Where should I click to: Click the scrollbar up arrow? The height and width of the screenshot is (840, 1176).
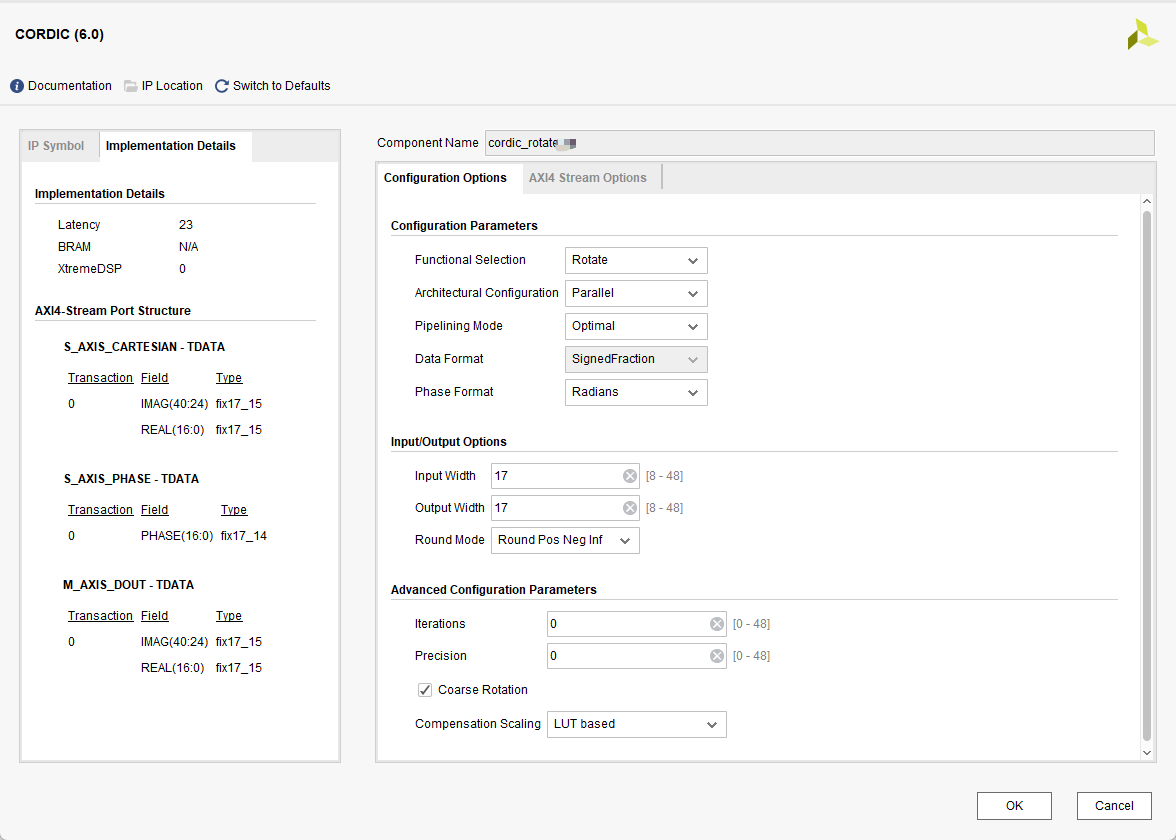click(1146, 201)
